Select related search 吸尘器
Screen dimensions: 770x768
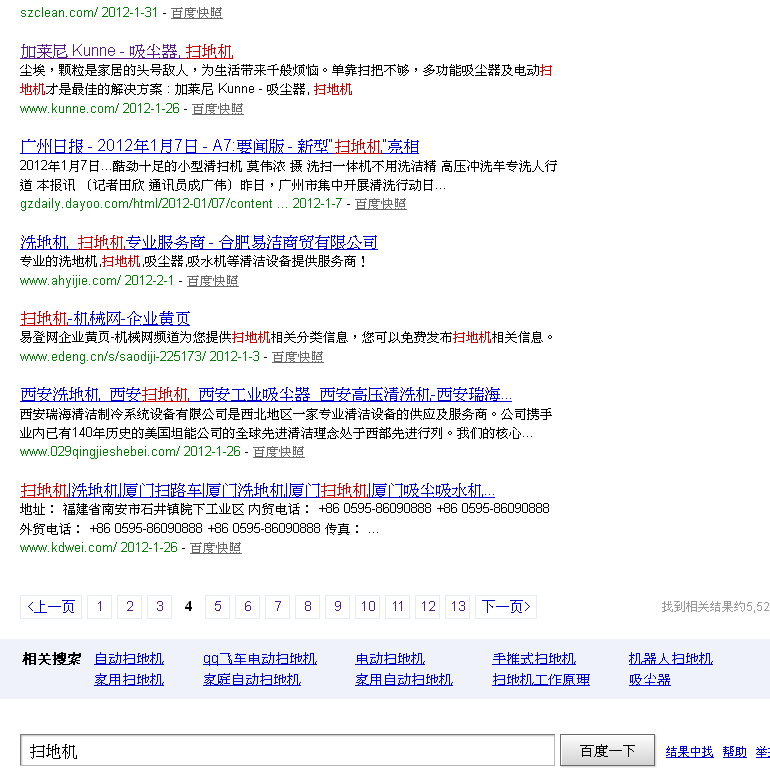tap(650, 680)
